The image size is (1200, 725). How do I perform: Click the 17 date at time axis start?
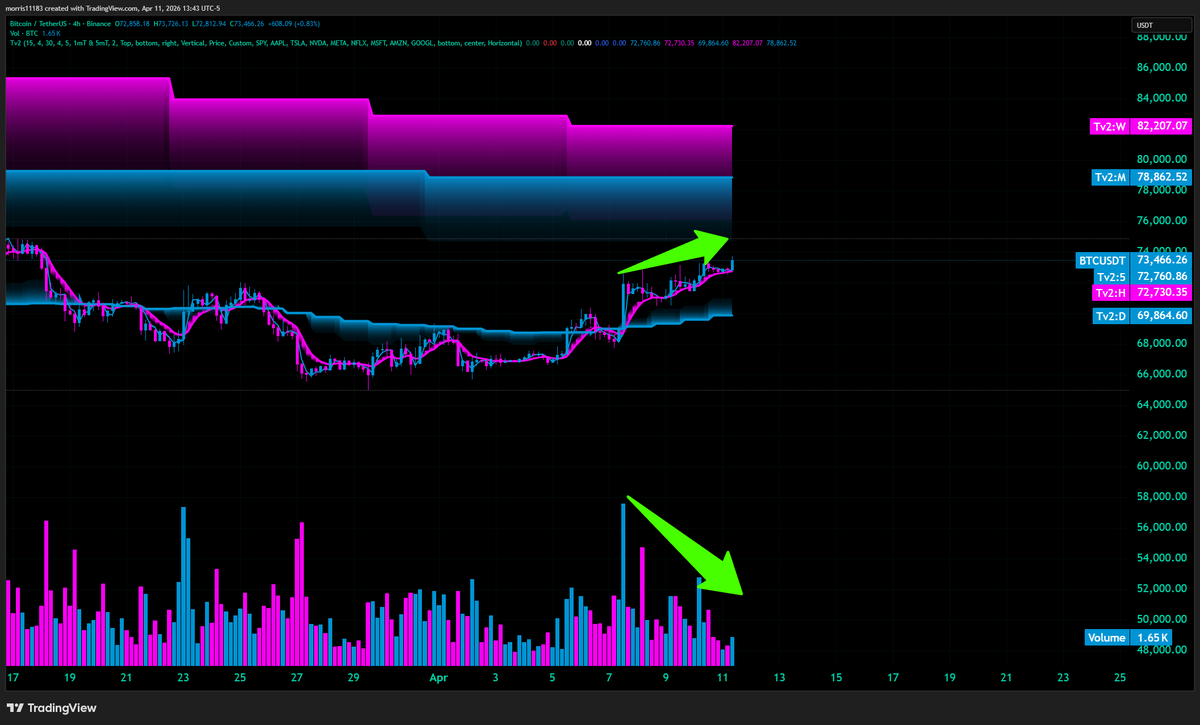(x=12, y=677)
